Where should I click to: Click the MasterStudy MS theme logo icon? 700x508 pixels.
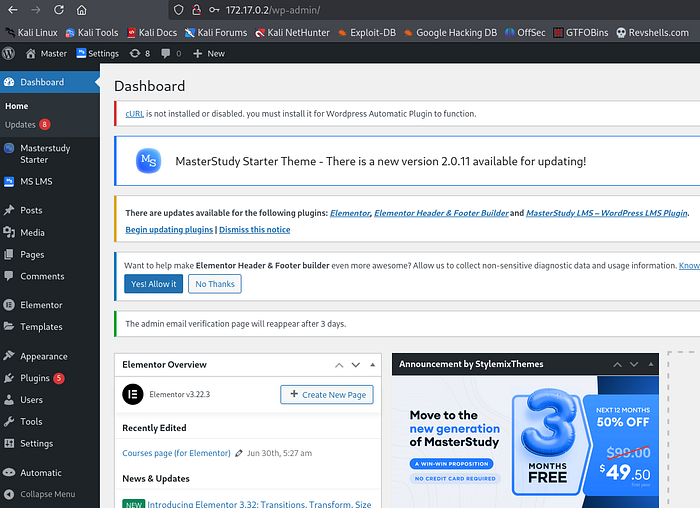coord(148,161)
